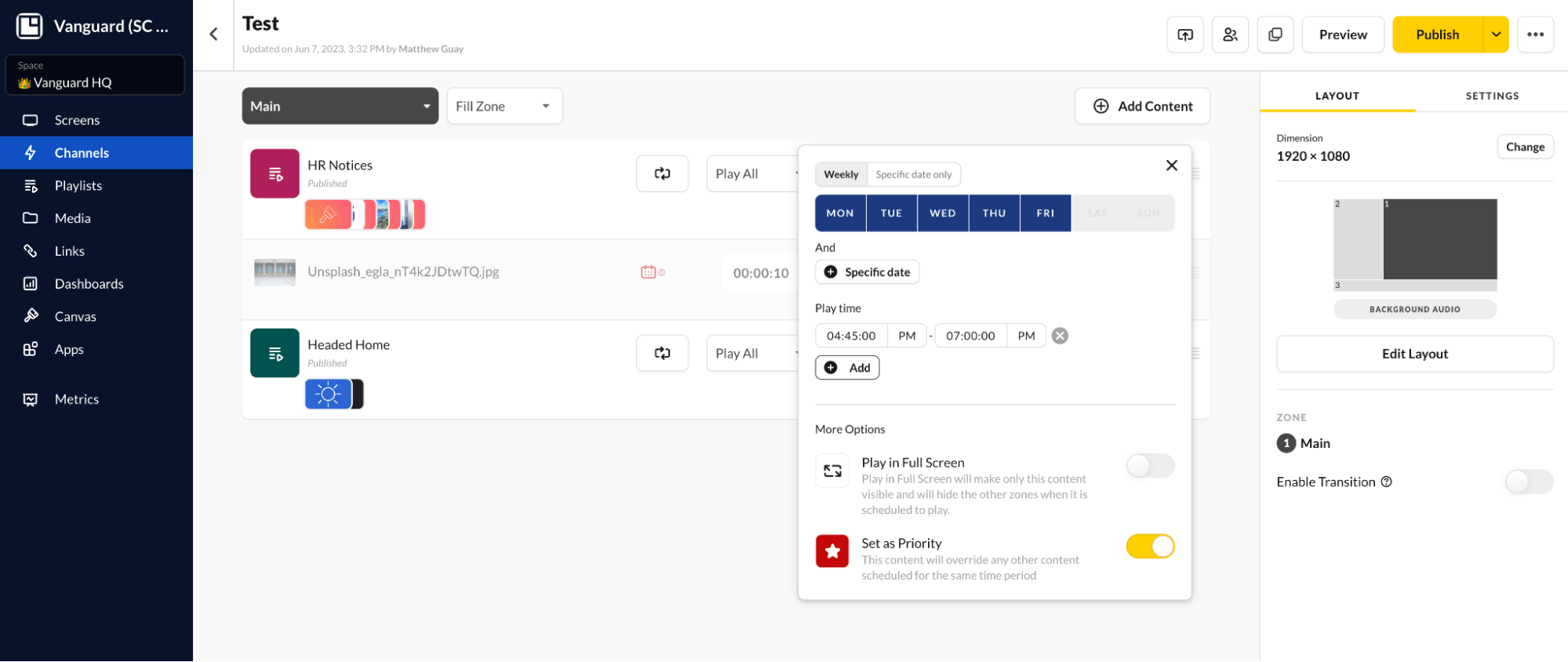This screenshot has width=1568, height=662.
Task: Open the three-dot more options menu
Action: [x=1535, y=35]
